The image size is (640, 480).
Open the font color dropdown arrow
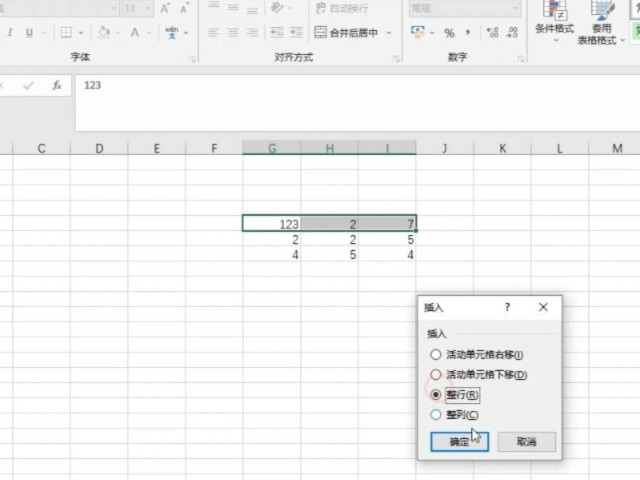[x=149, y=33]
